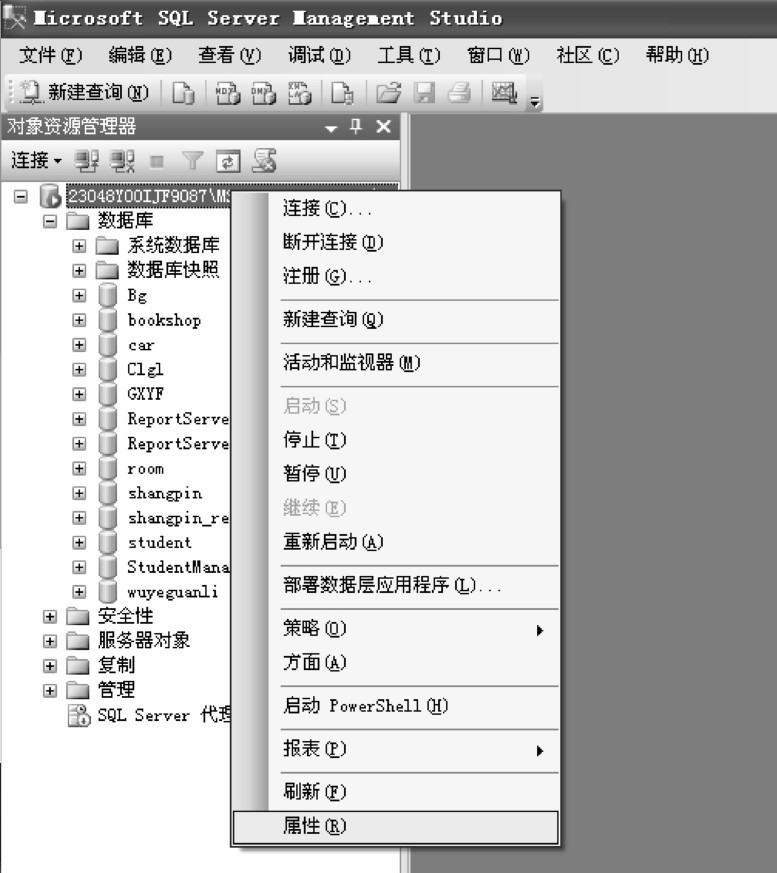Open toolbar options overflow arrow

(535, 102)
